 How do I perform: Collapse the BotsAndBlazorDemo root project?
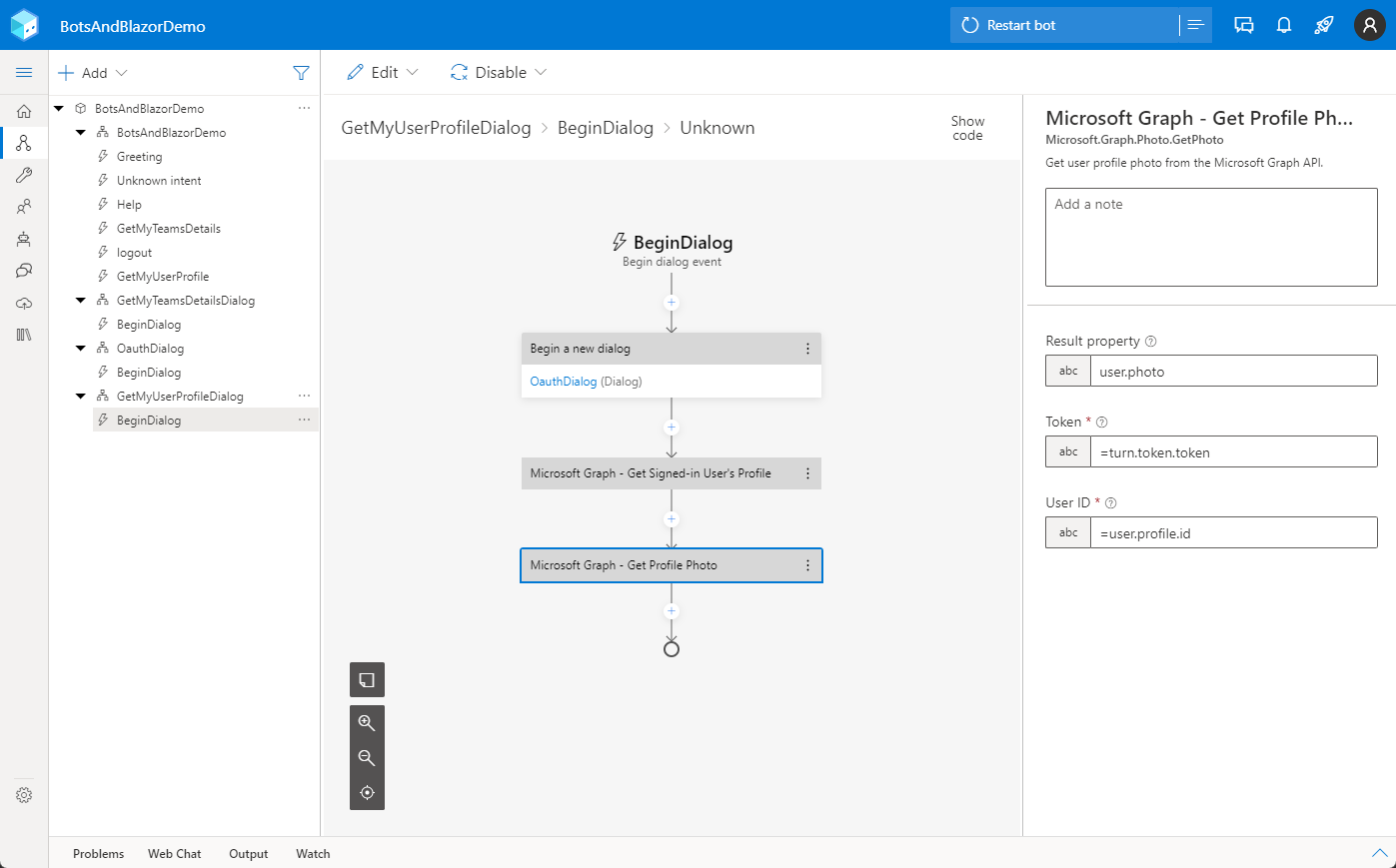(59, 109)
